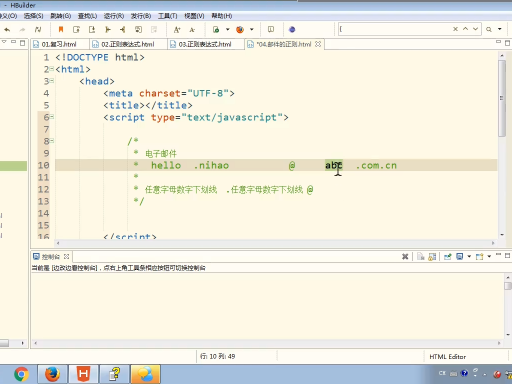Open the 发行(B) menu

pos(141,16)
